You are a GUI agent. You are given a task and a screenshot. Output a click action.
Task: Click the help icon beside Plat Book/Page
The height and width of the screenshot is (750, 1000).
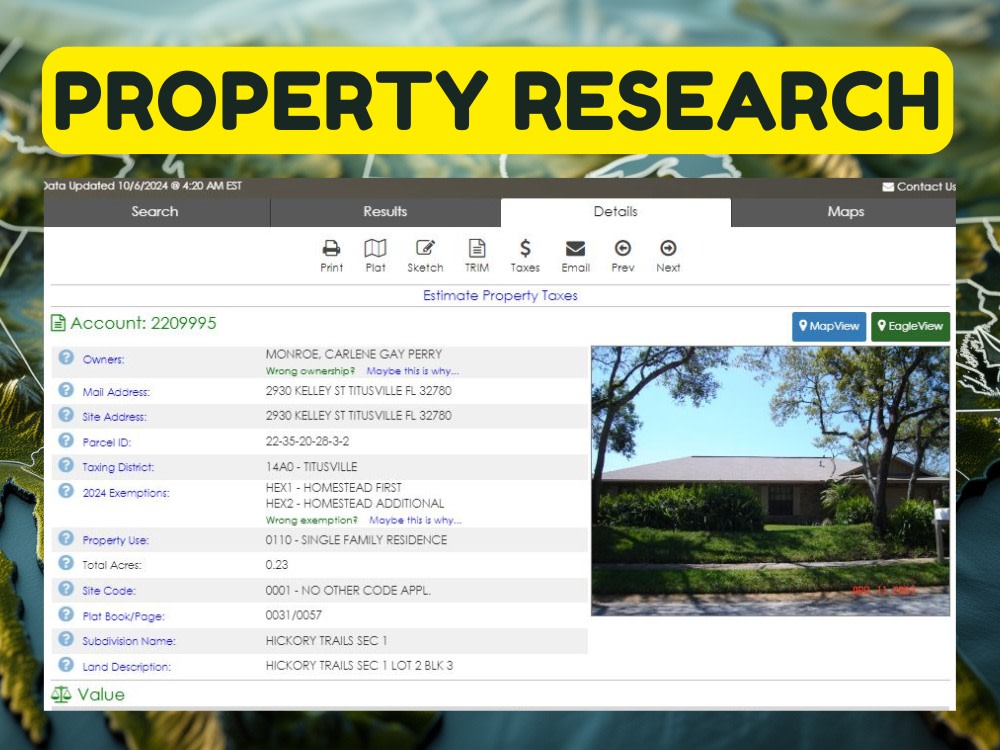coord(66,614)
